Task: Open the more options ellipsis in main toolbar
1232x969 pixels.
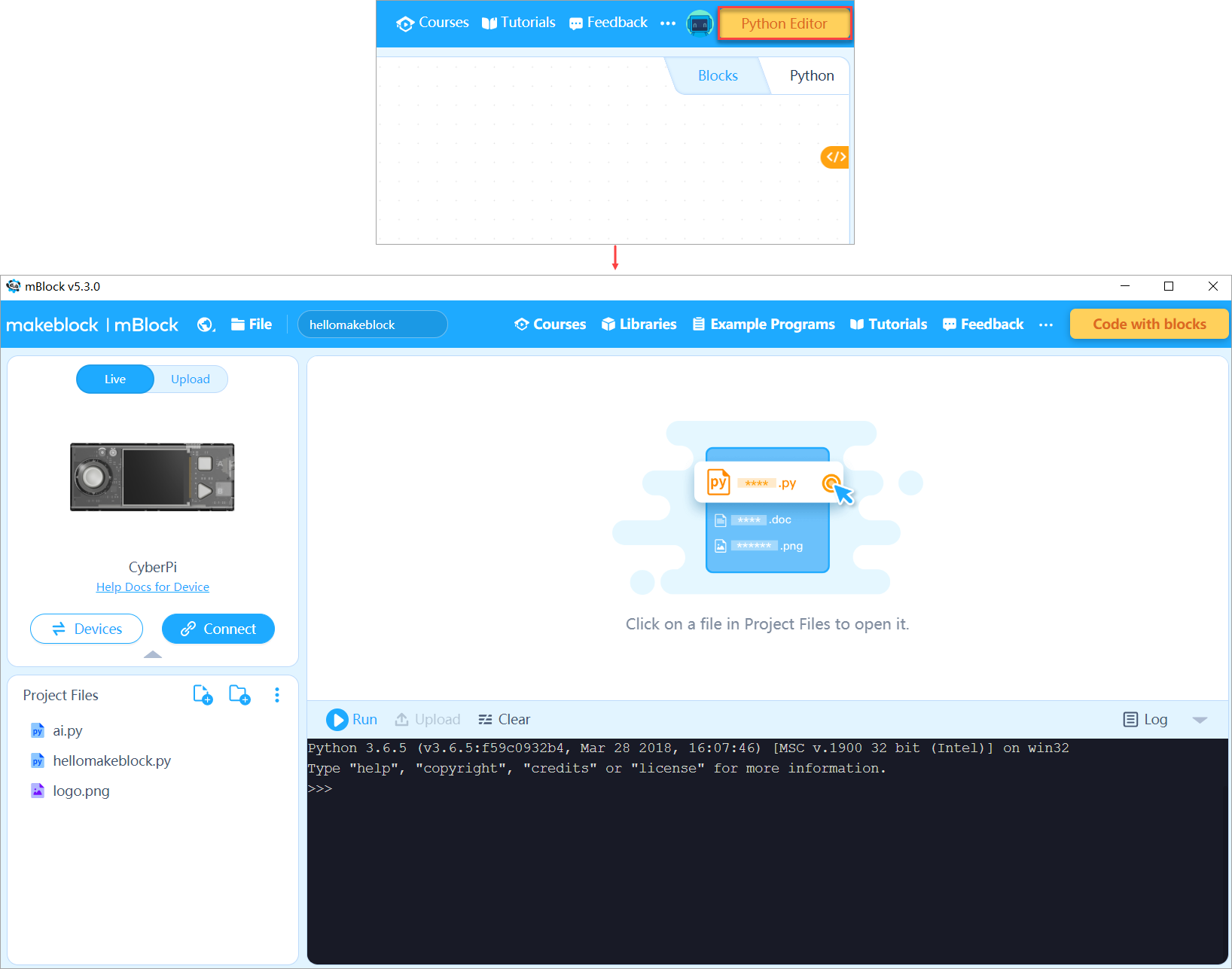Action: (x=1046, y=325)
